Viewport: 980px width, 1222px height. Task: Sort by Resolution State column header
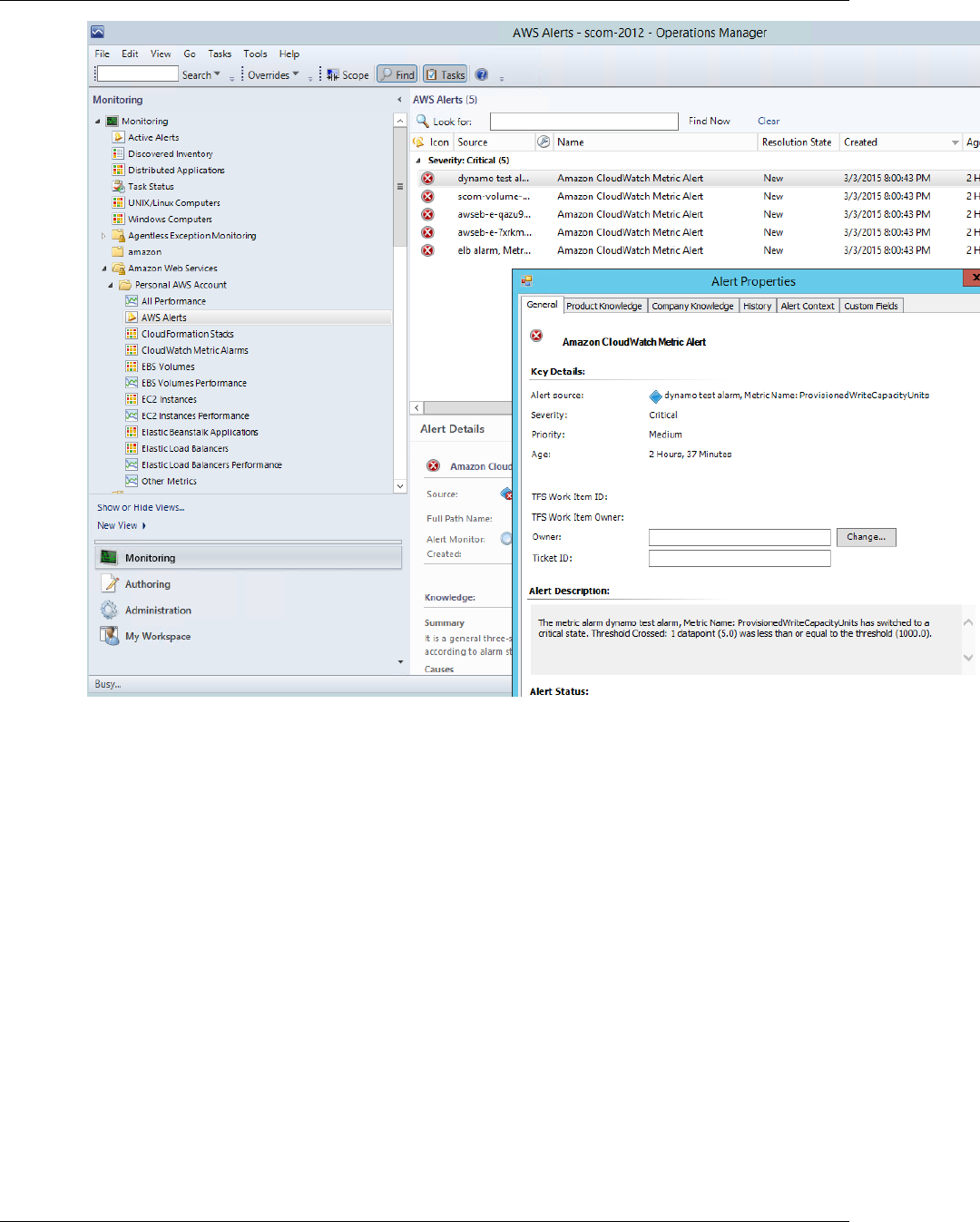tap(798, 142)
